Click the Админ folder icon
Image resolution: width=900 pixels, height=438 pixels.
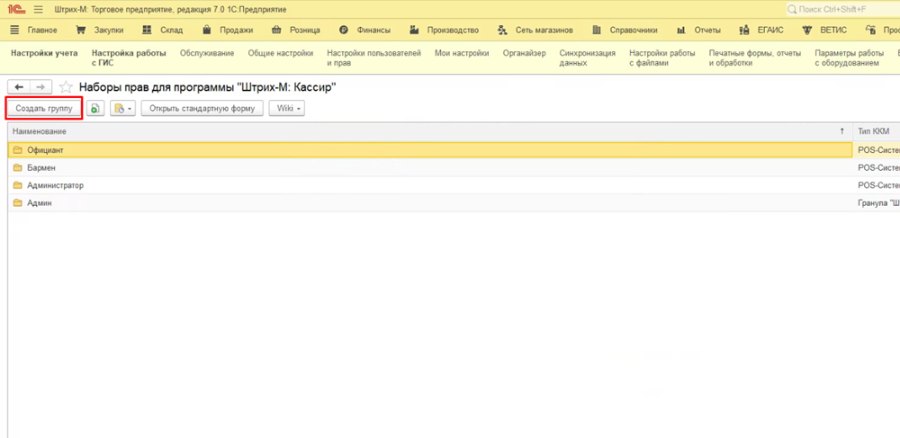[17, 203]
